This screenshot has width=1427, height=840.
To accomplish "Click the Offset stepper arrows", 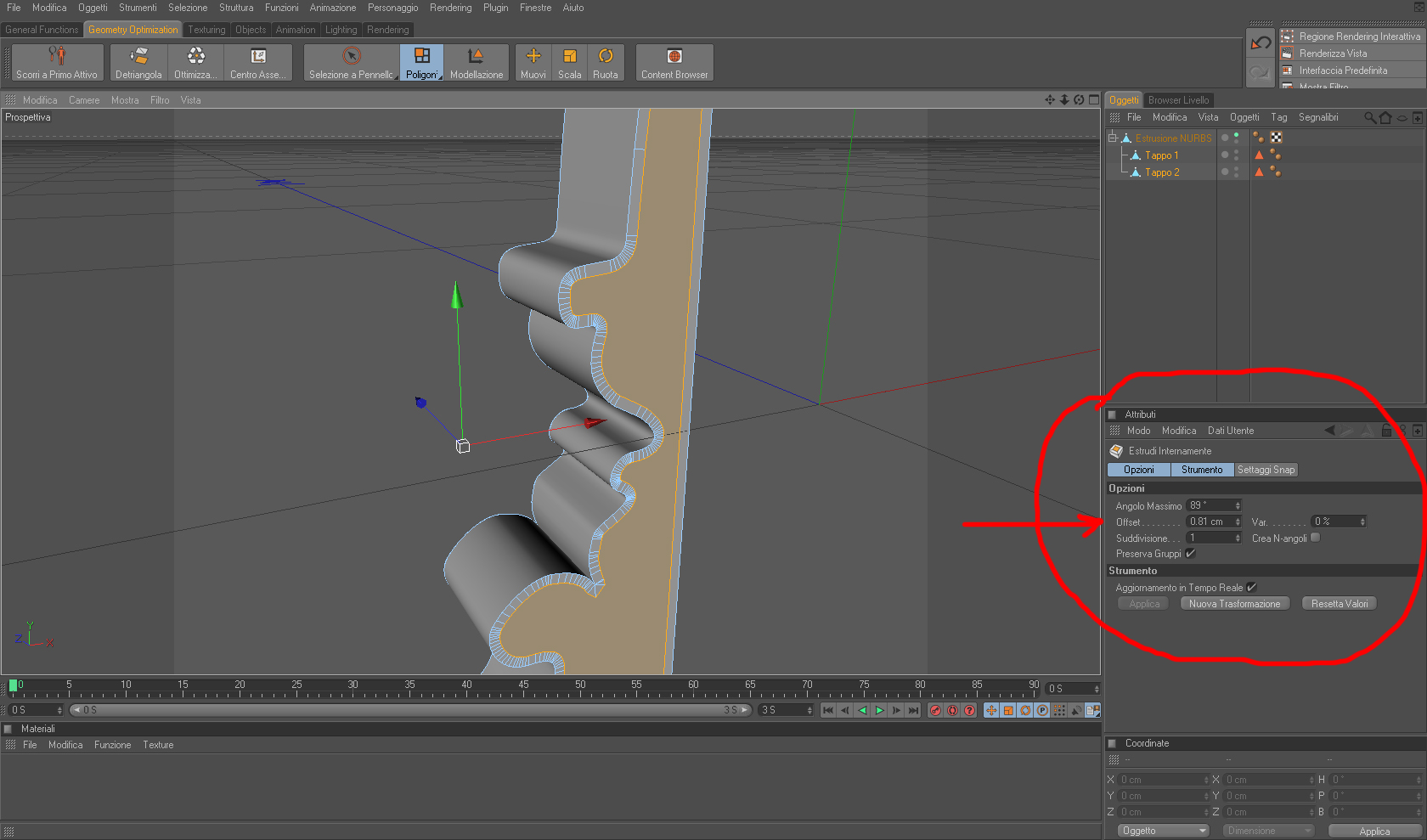I will 1238,521.
